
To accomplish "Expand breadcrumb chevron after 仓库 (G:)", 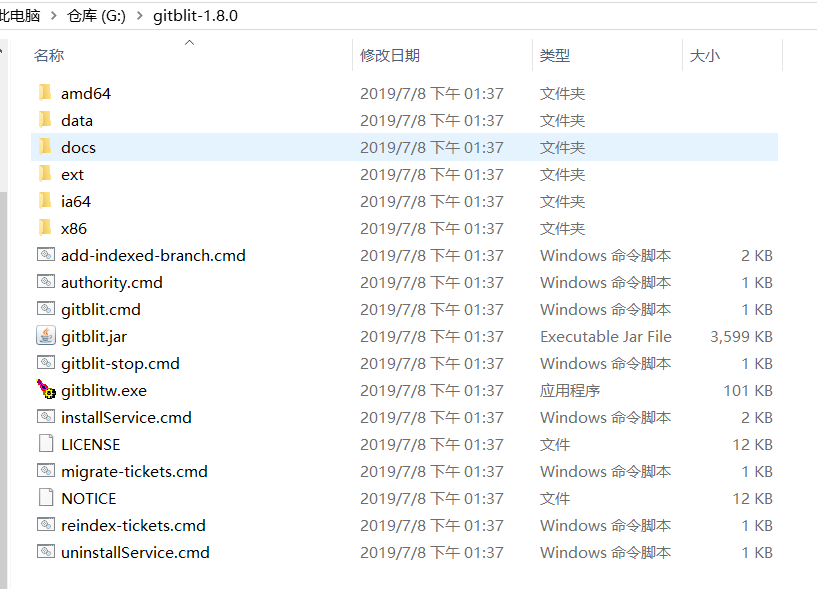I will click(140, 16).
